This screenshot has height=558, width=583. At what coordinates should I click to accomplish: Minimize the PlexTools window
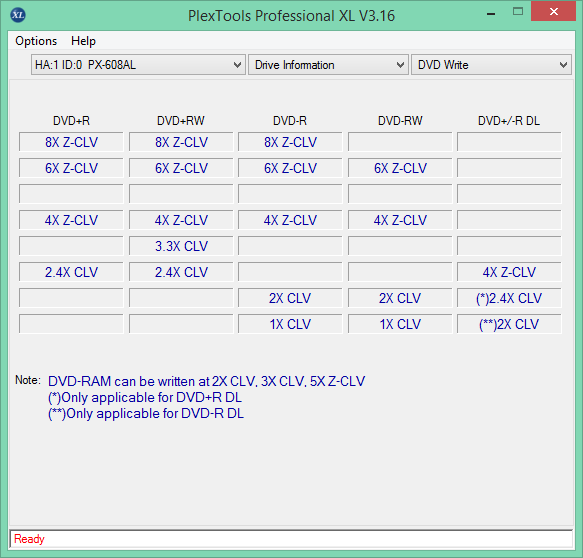[491, 14]
